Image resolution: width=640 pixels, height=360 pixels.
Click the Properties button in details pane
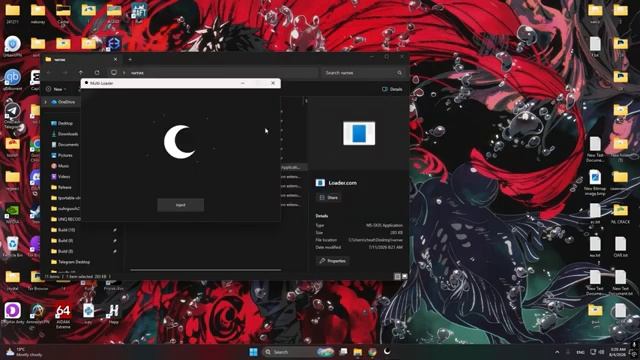pyautogui.click(x=333, y=260)
